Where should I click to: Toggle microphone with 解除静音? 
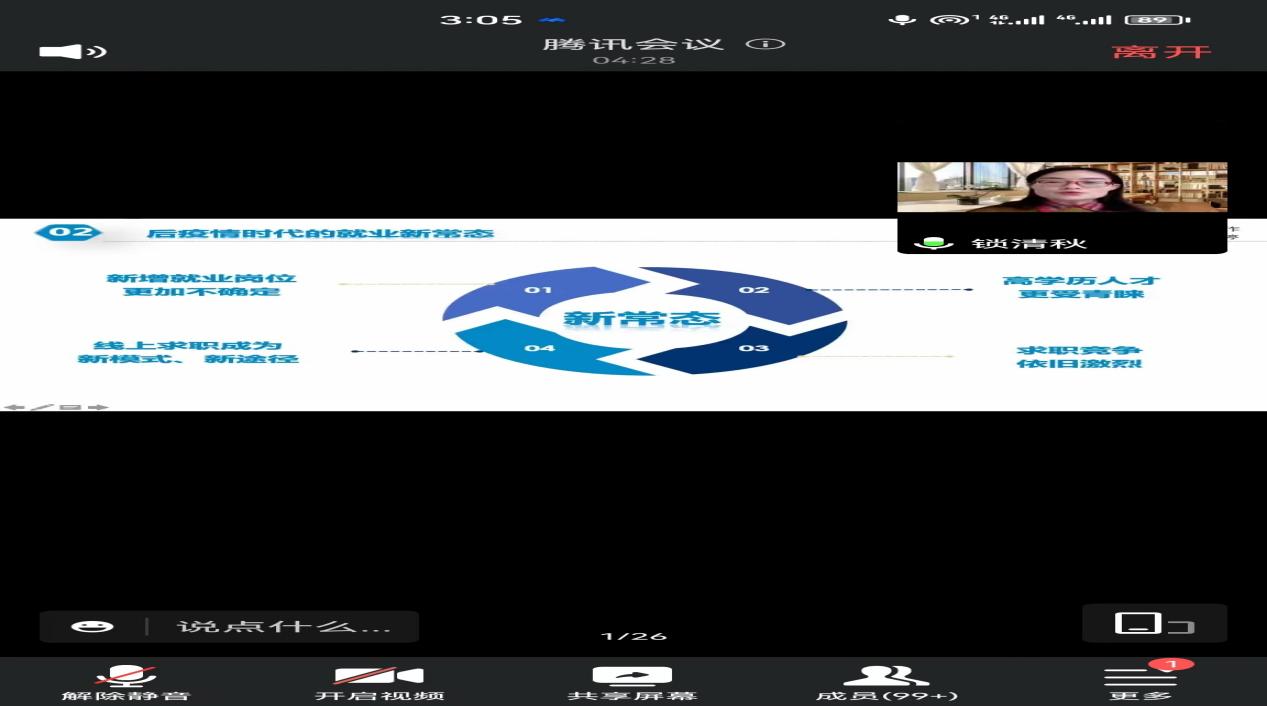[126, 682]
